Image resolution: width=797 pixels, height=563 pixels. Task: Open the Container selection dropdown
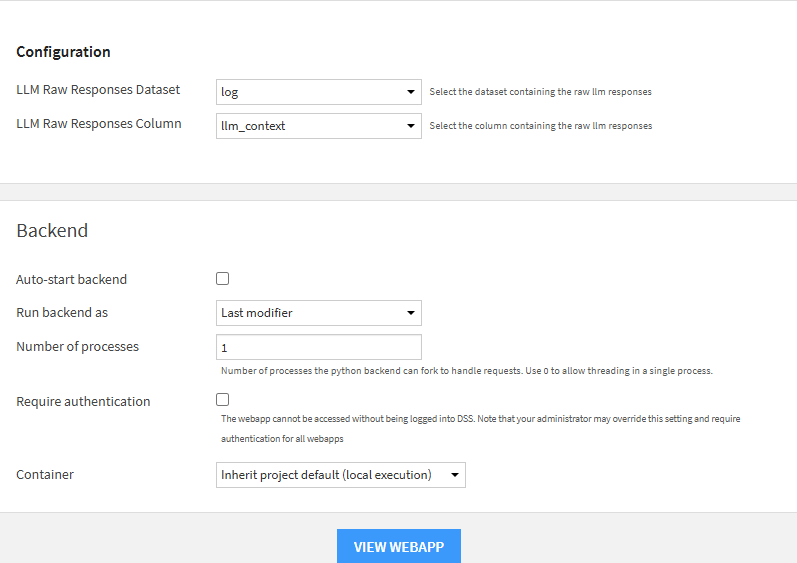341,475
